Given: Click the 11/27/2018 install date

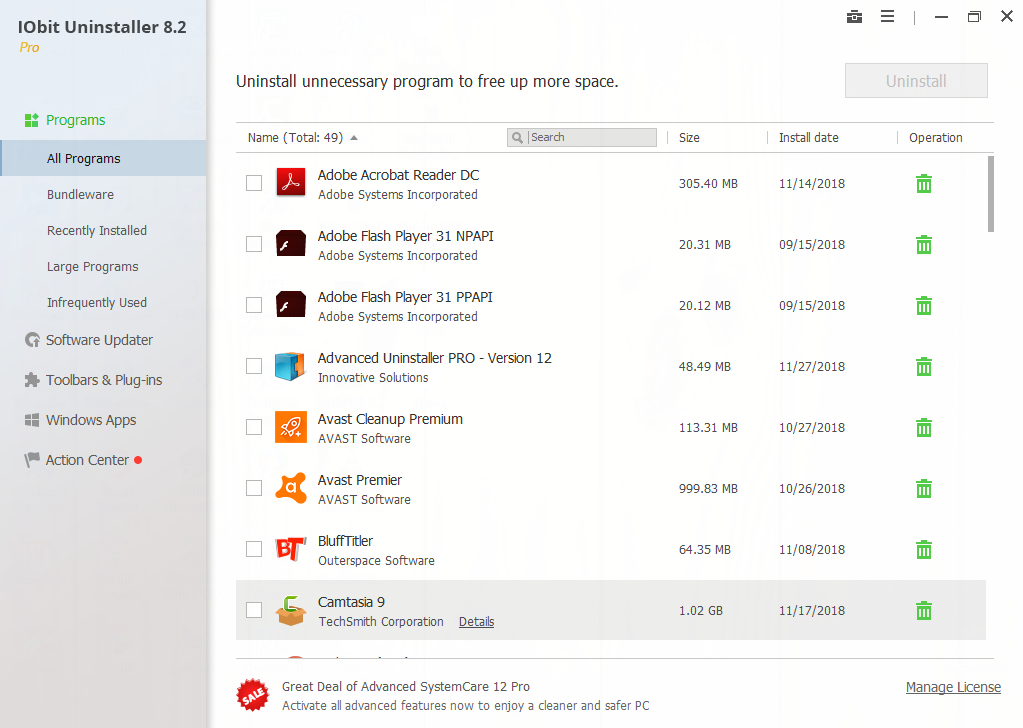Looking at the screenshot, I should pos(812,367).
